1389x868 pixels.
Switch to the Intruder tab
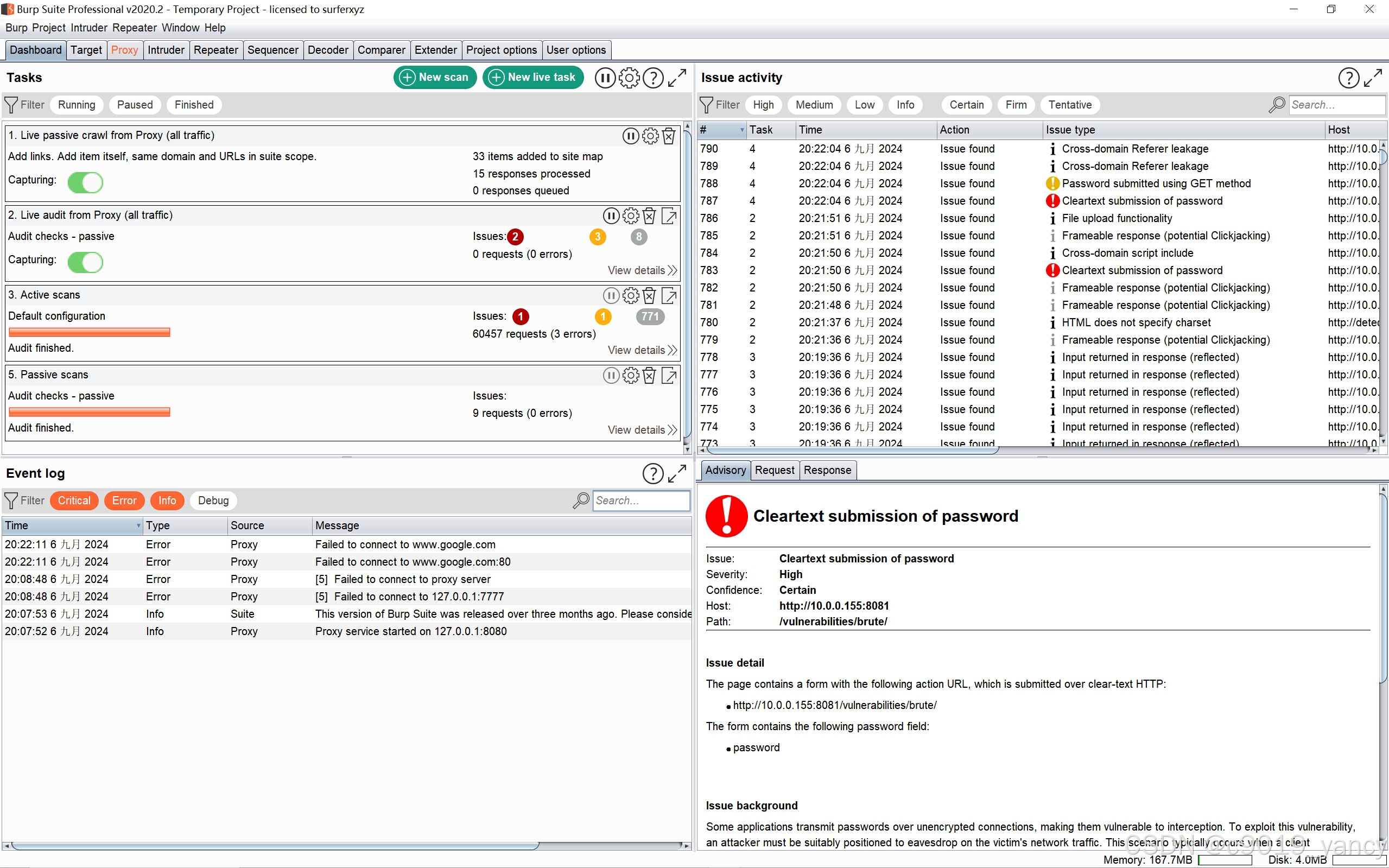click(166, 50)
